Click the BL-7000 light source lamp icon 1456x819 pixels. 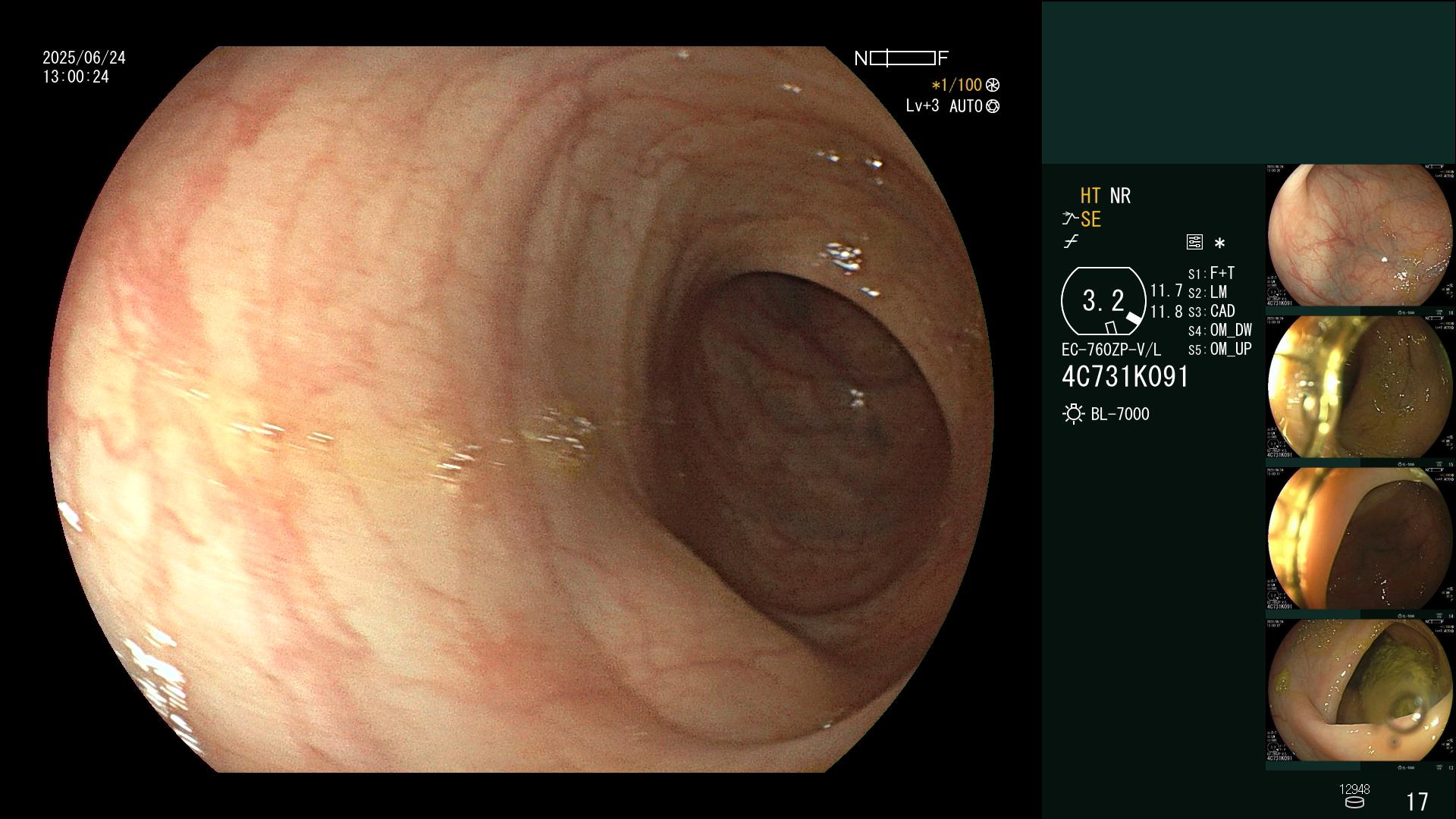click(x=1073, y=414)
